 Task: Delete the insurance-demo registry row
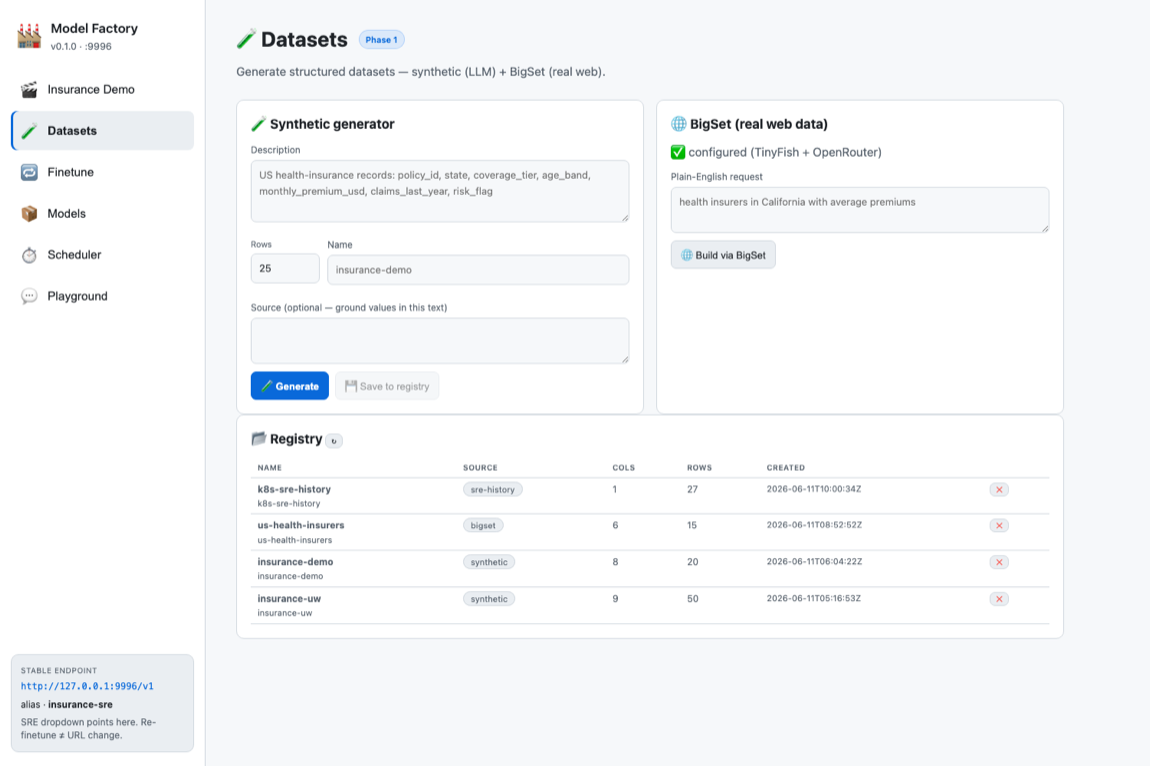[x=999, y=562]
